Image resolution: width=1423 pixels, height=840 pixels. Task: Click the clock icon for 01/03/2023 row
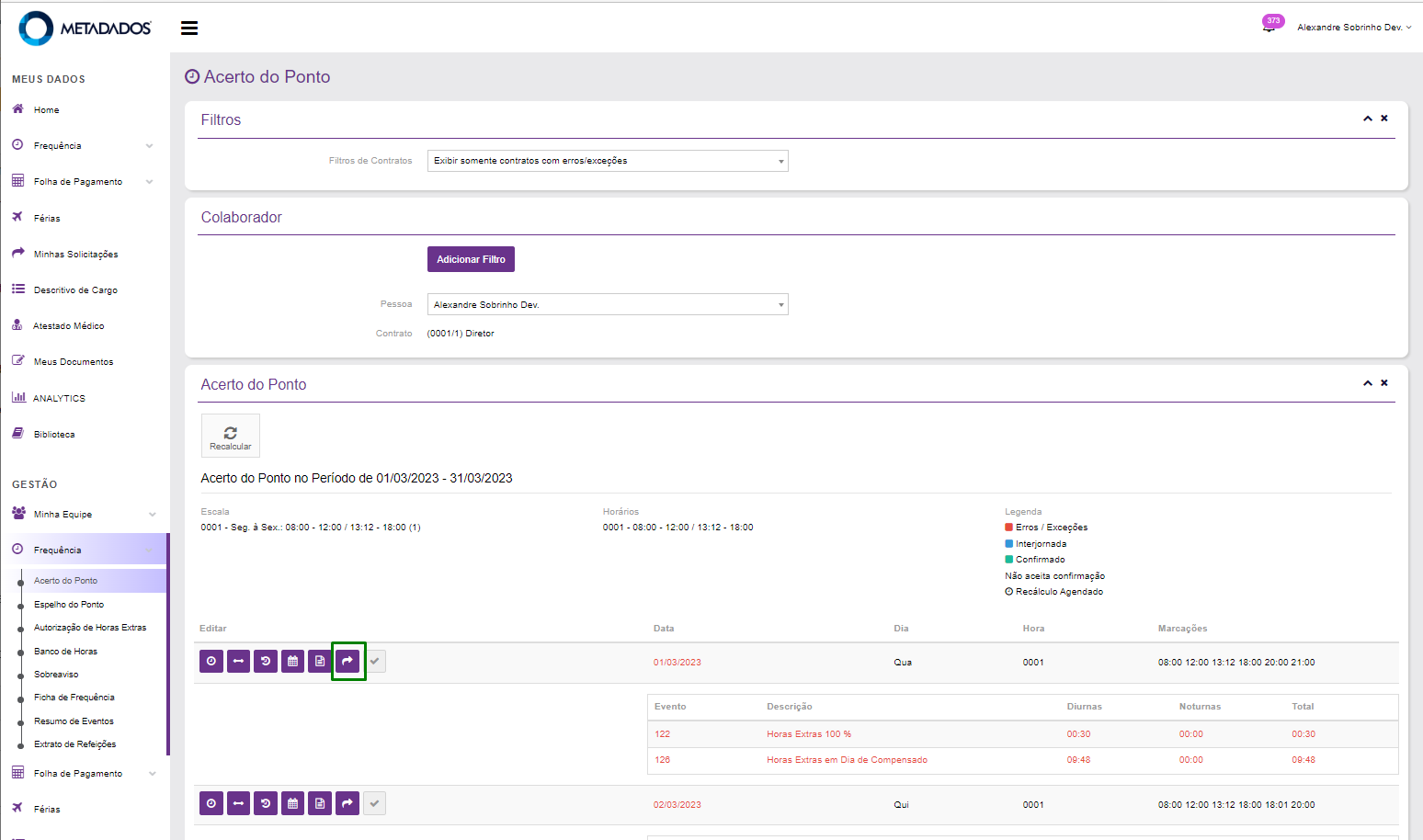pyautogui.click(x=211, y=661)
